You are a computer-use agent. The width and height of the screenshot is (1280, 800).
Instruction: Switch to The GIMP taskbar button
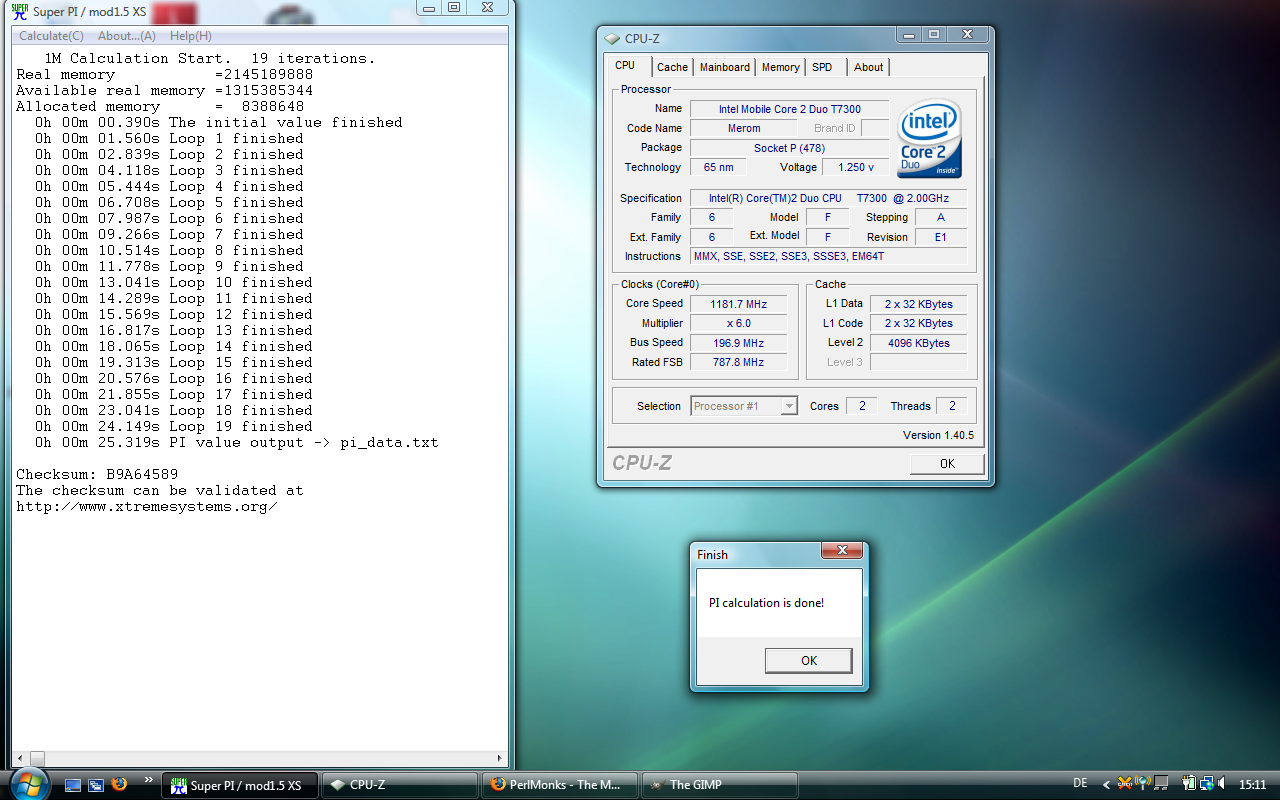tap(718, 785)
